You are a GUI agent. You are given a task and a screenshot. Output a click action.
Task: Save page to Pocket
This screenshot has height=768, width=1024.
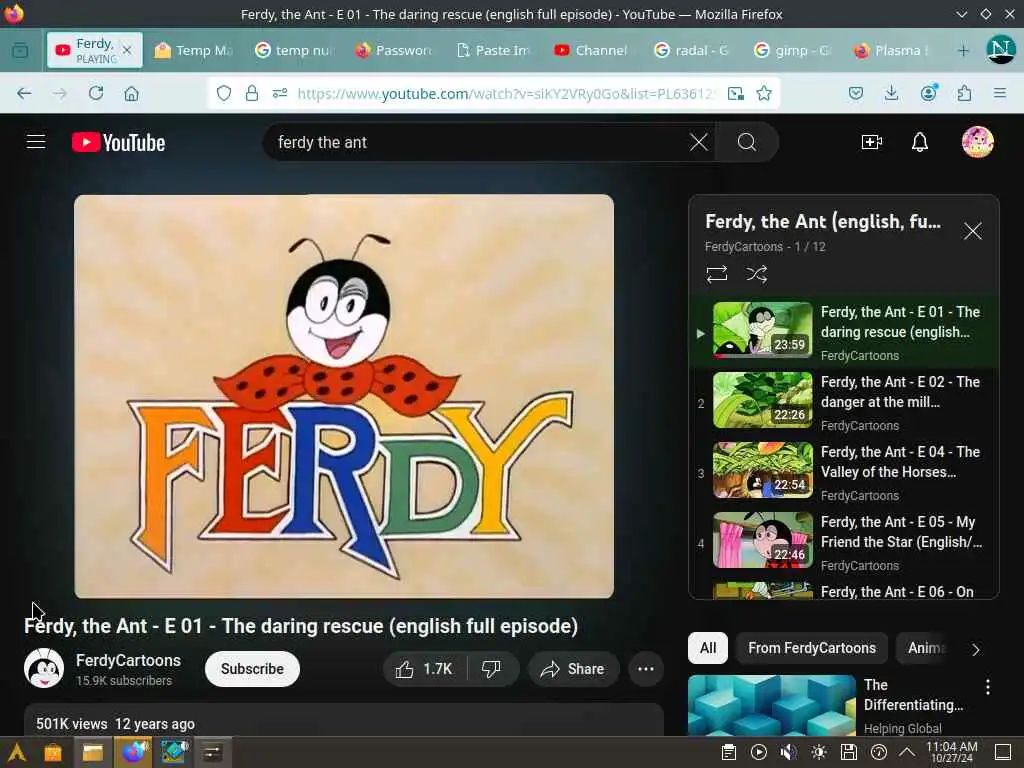tap(856, 93)
